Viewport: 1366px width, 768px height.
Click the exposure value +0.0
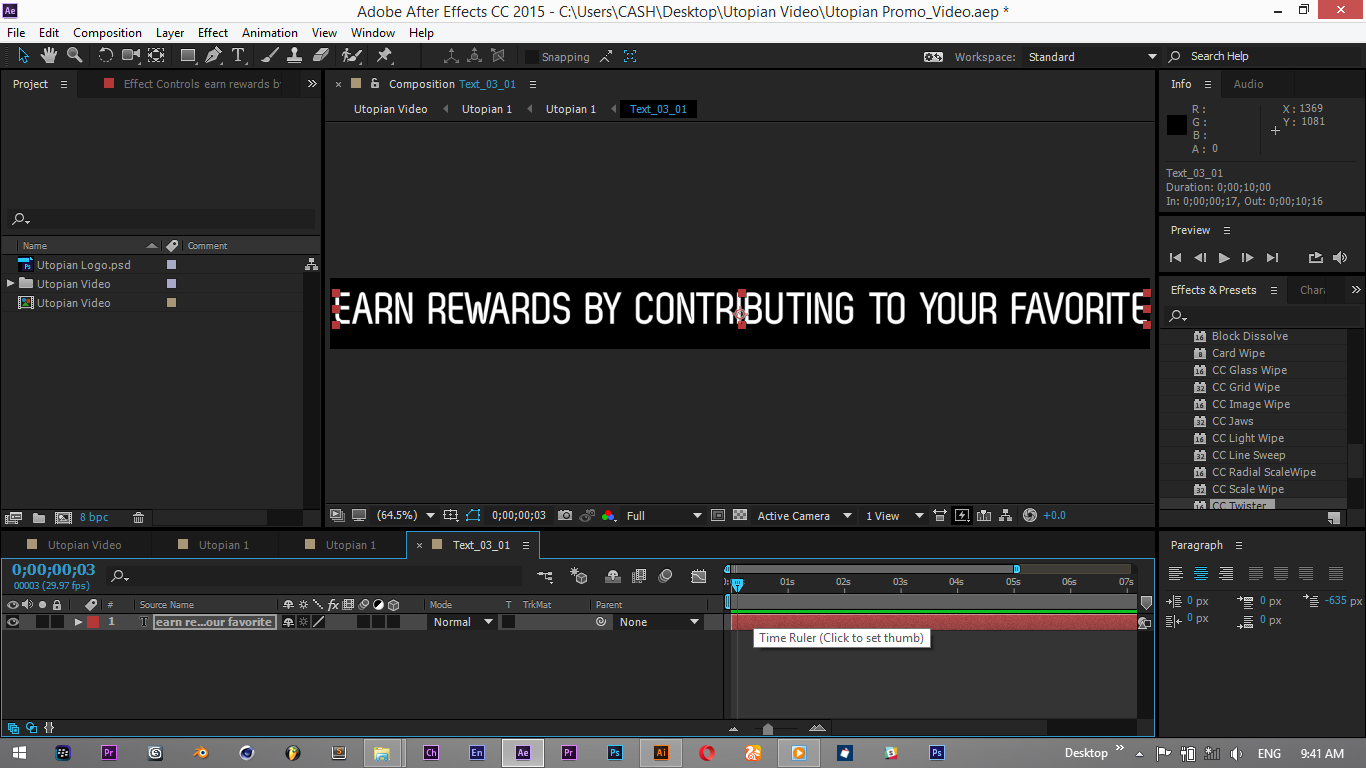click(x=1055, y=516)
